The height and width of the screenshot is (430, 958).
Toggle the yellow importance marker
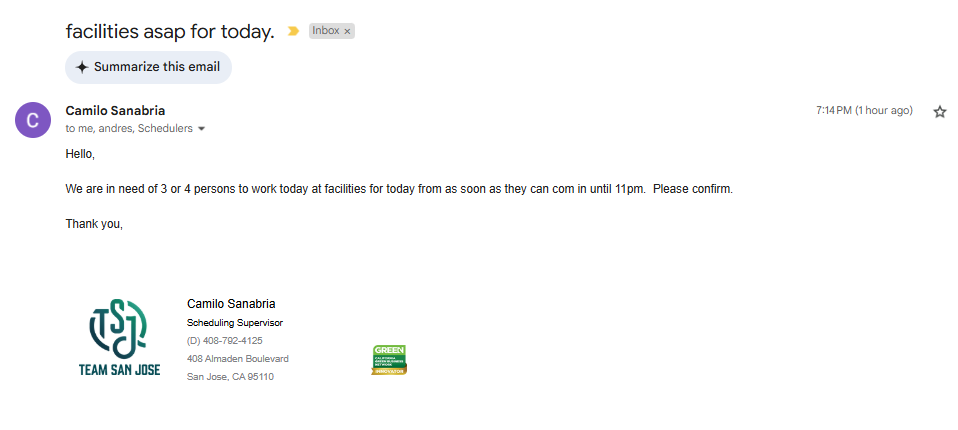[293, 31]
